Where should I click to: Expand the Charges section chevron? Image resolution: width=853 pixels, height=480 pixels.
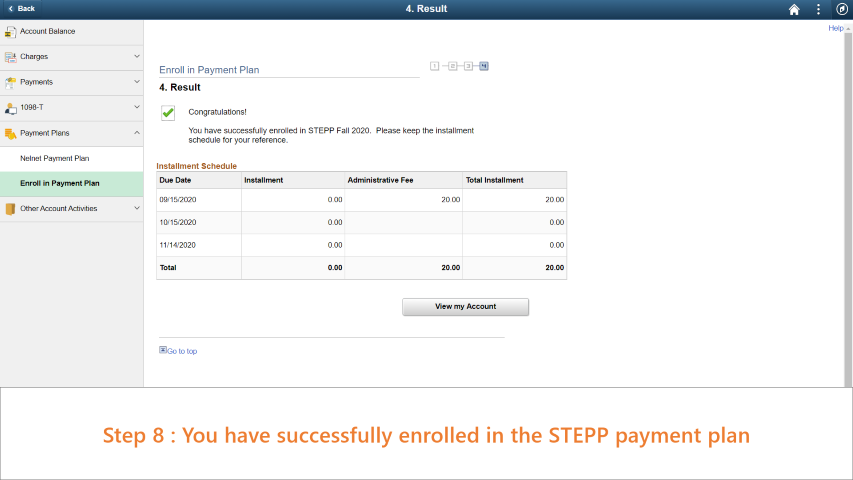[137, 56]
